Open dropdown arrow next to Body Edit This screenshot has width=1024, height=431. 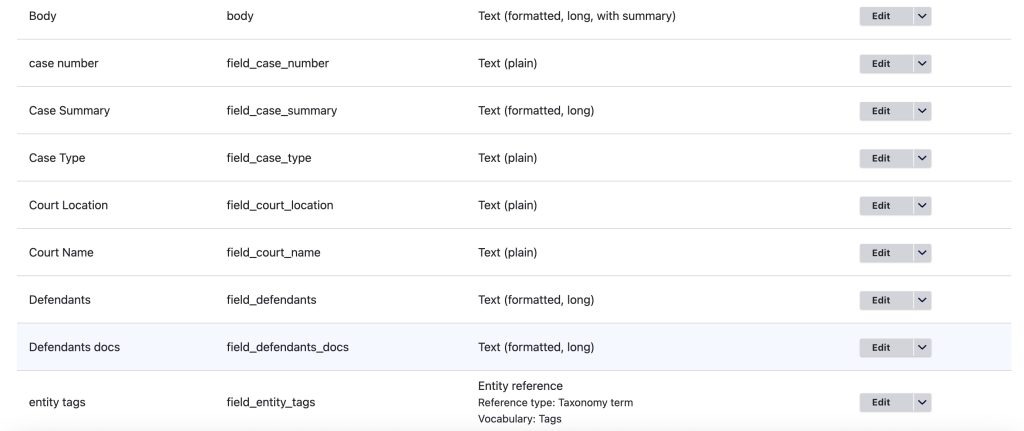point(922,16)
